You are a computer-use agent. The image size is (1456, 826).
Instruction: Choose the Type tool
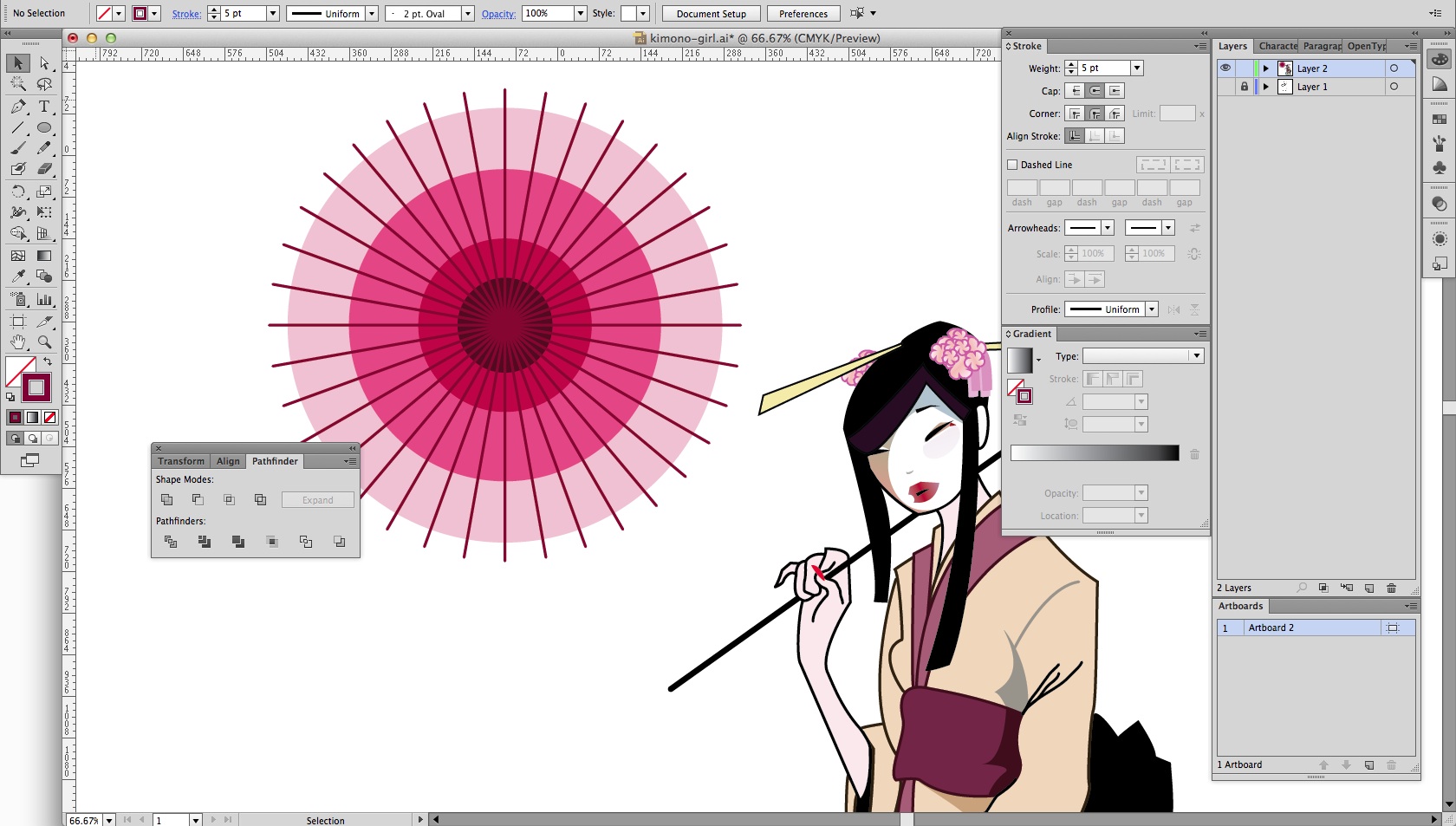pyautogui.click(x=44, y=107)
